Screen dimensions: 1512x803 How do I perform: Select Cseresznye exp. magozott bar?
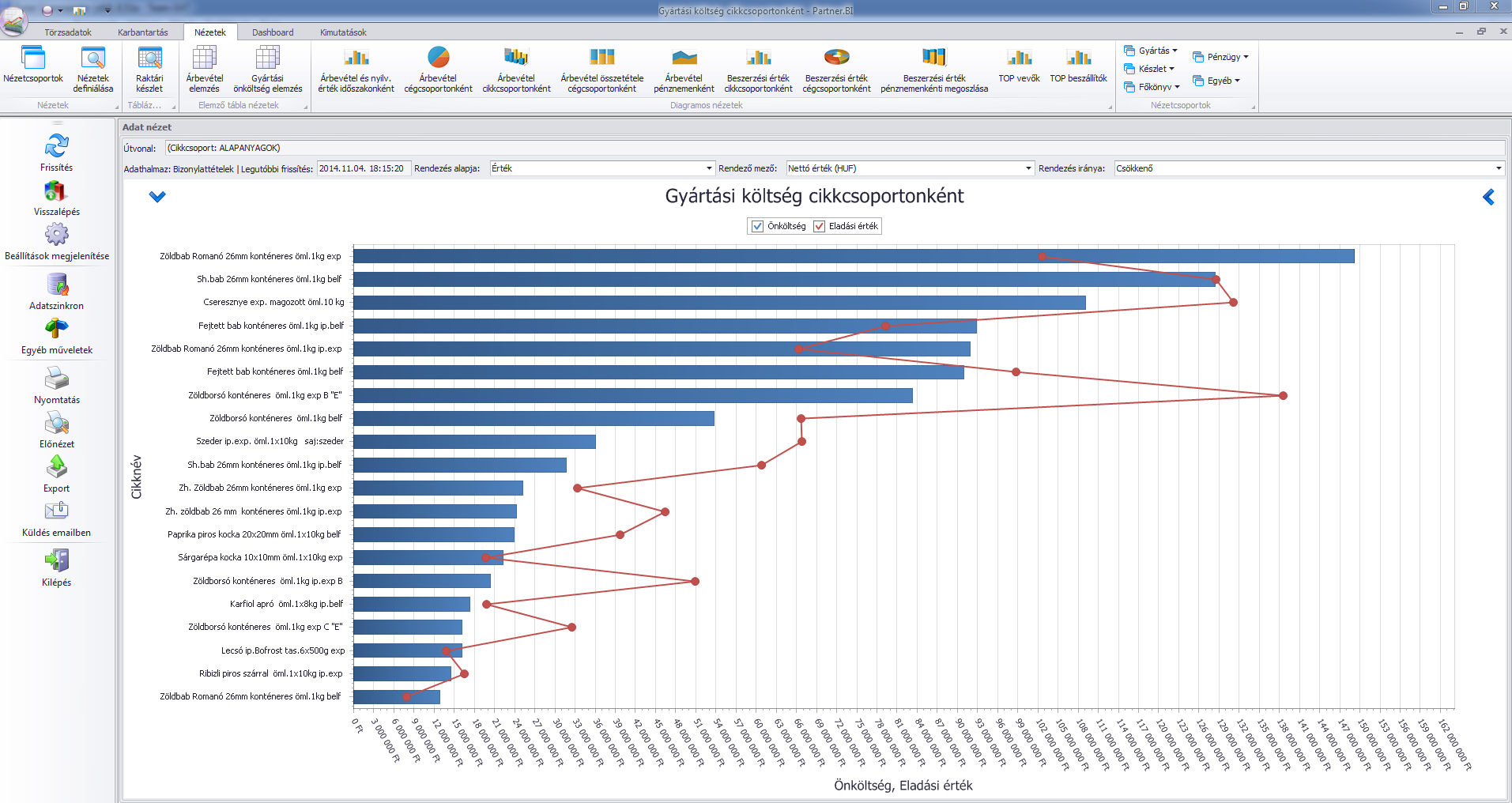click(719, 303)
